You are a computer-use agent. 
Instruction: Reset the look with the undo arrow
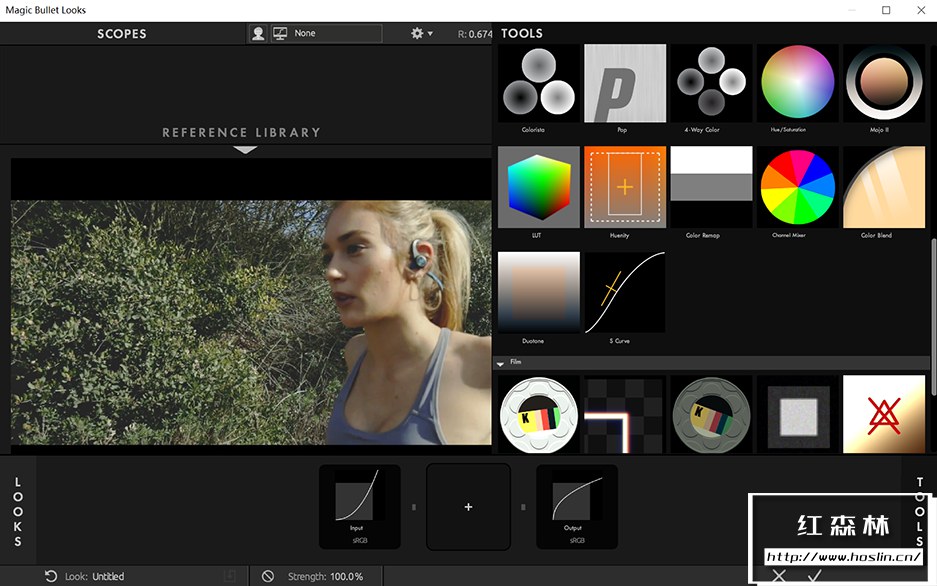51,576
